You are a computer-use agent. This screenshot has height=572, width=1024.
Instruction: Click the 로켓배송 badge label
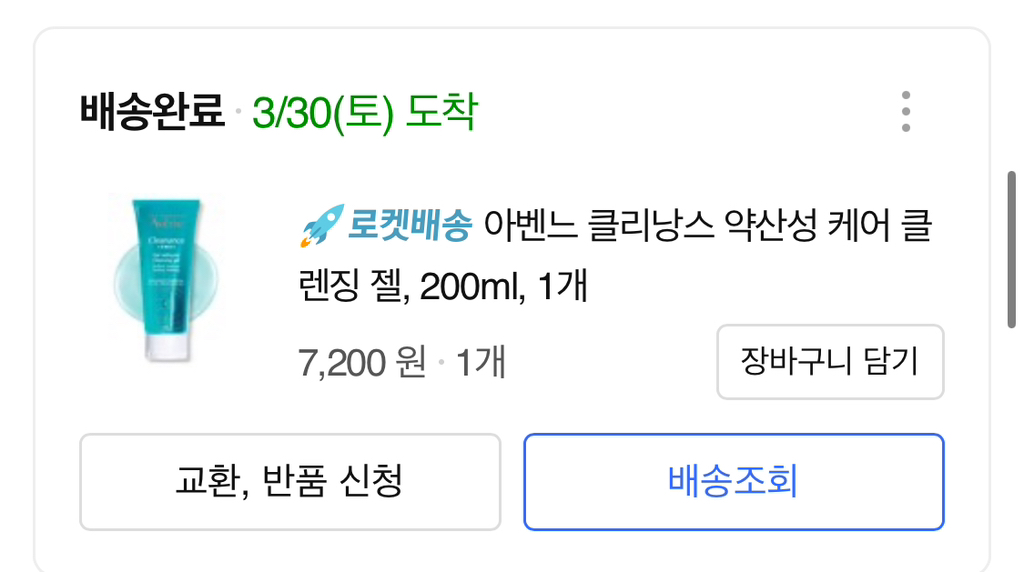point(408,226)
